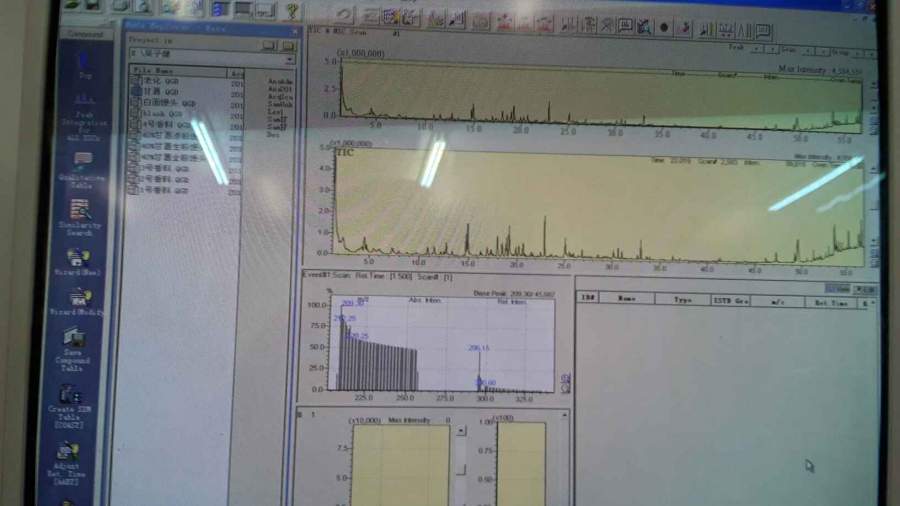Click the open-folder leaf icon in top toolbar

(x=72, y=4)
